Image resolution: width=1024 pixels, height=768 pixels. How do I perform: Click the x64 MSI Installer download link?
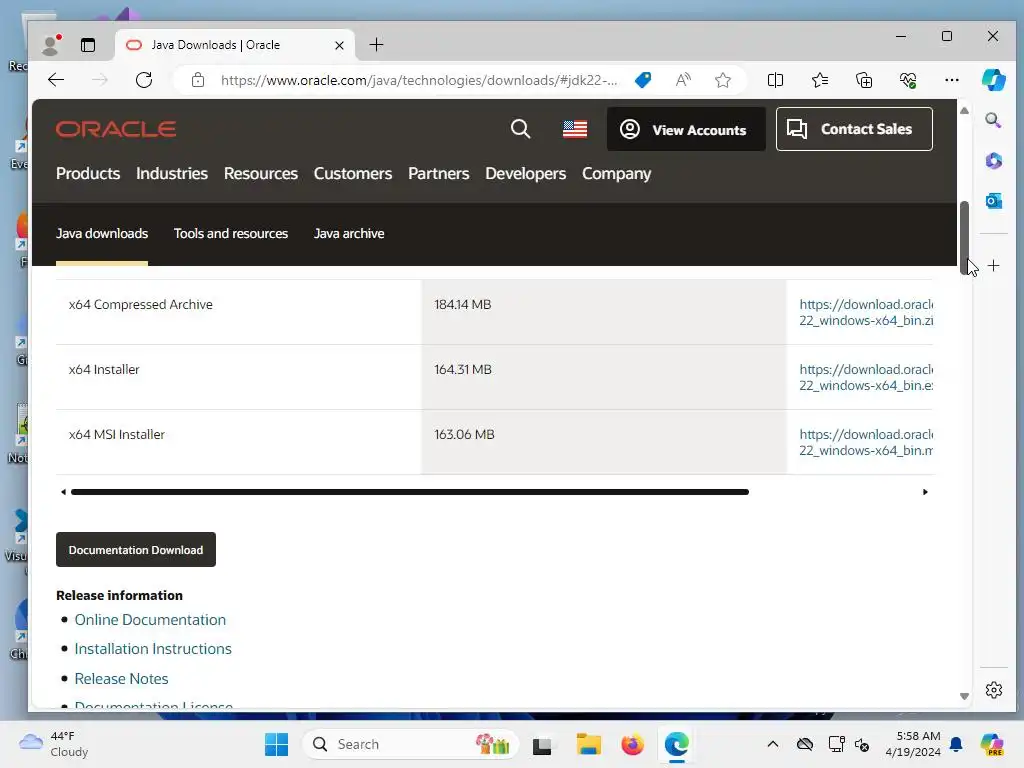866,442
